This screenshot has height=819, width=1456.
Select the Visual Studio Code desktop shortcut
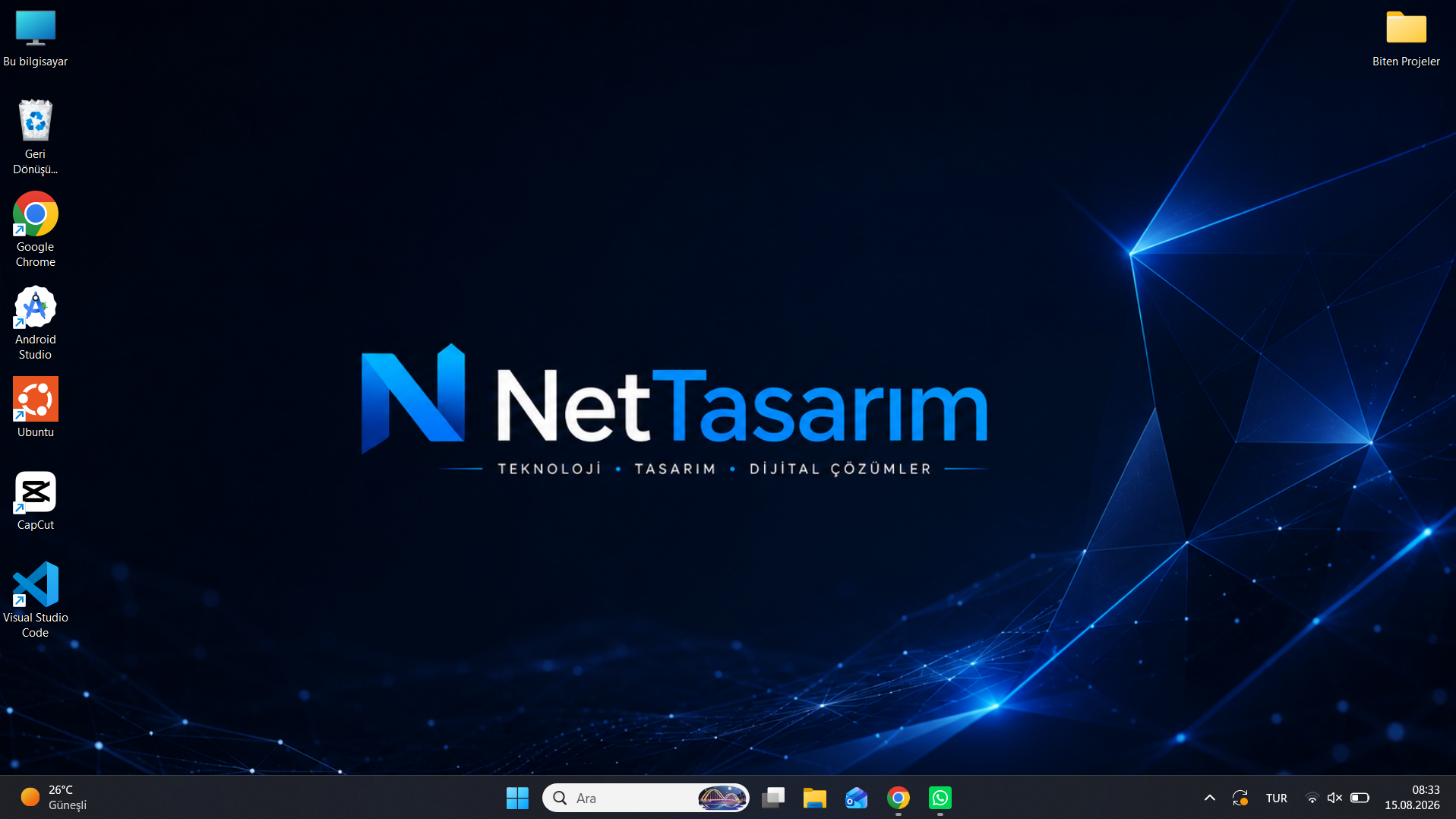[35, 601]
